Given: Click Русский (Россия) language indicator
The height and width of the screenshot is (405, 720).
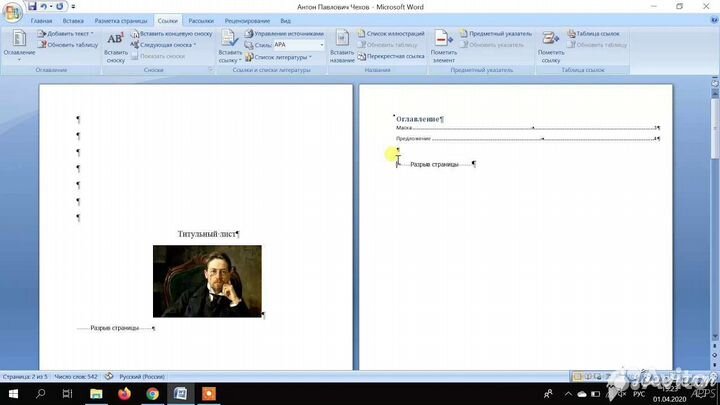Looking at the screenshot, I should [x=142, y=377].
